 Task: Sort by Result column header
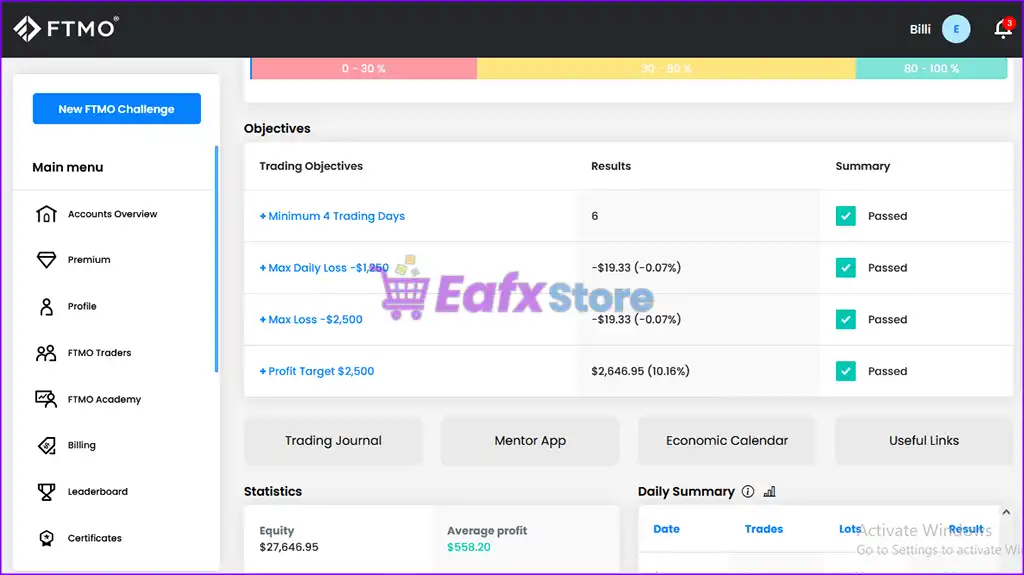pyautogui.click(x=966, y=529)
